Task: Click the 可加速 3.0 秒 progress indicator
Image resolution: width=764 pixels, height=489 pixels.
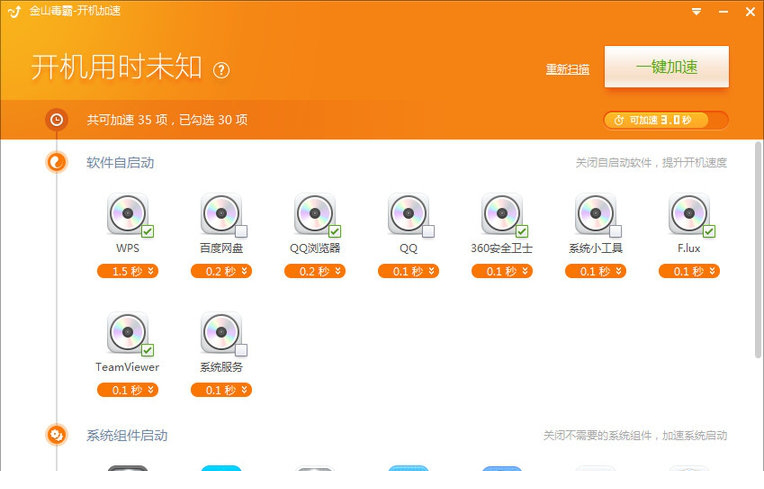Action: pos(666,120)
